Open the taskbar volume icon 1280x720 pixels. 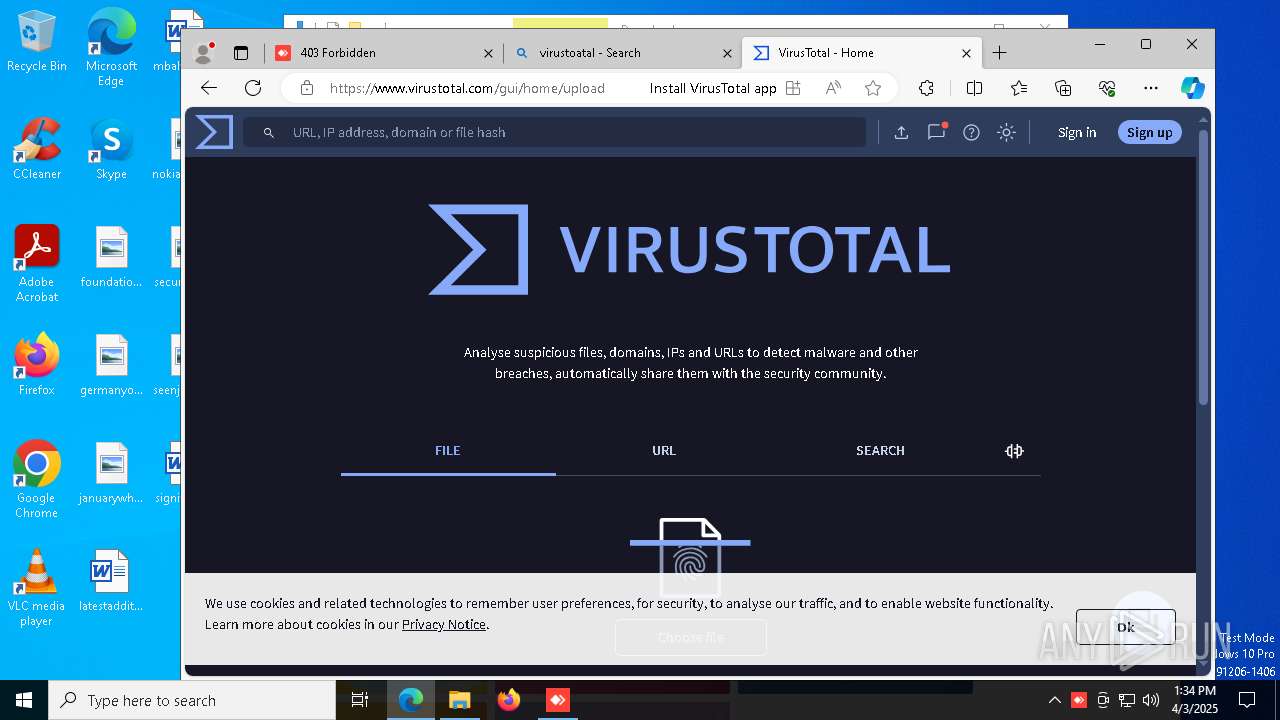(1151, 700)
